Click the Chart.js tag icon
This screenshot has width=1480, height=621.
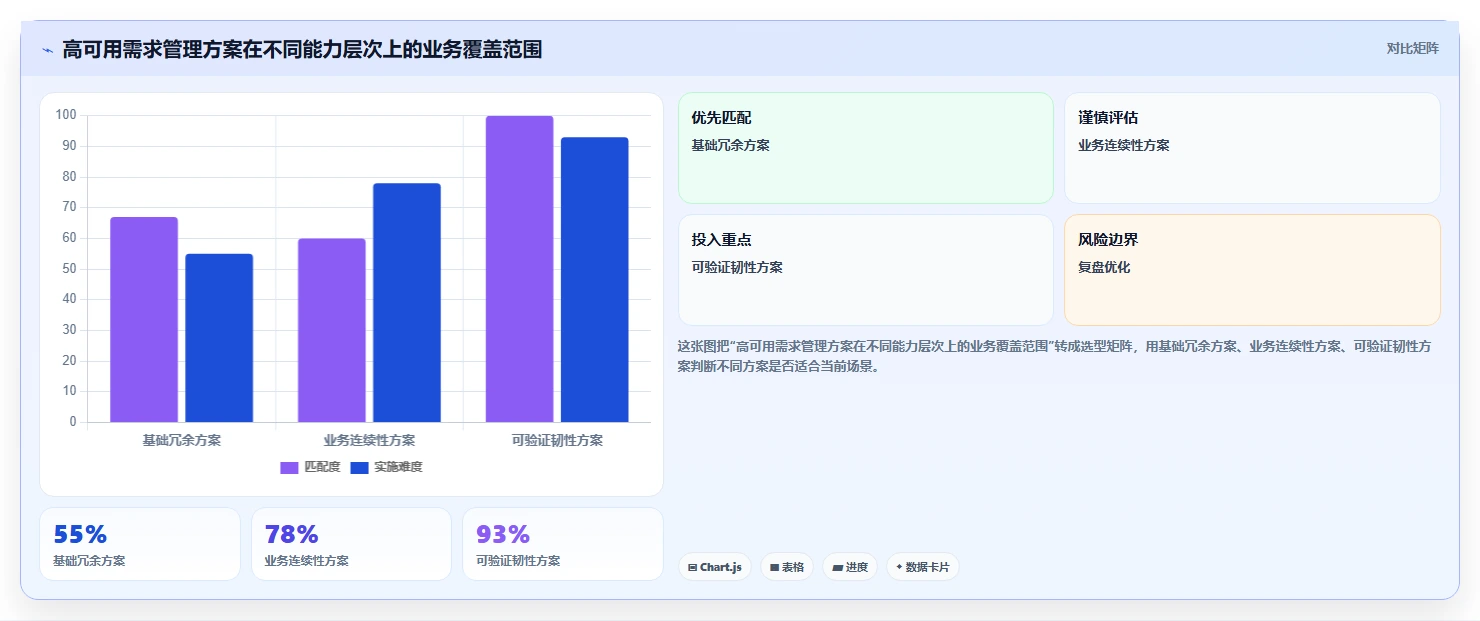click(x=692, y=568)
